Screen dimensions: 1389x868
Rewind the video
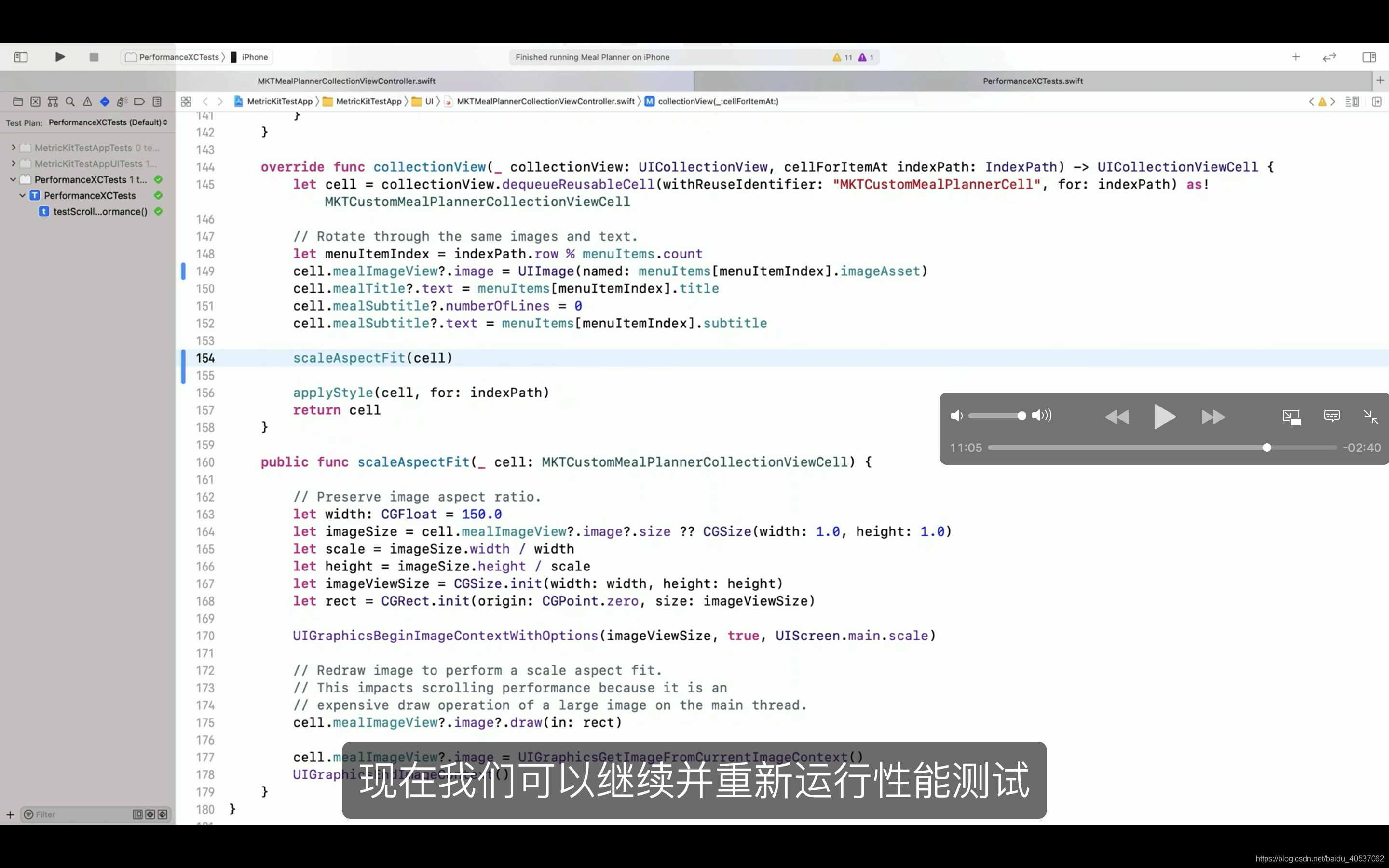1117,417
